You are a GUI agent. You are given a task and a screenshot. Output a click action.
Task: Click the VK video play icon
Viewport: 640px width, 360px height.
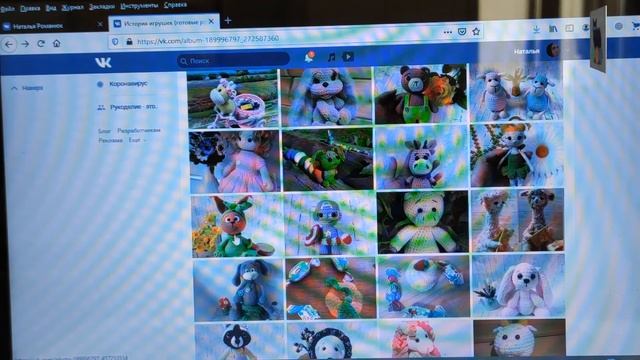348,56
